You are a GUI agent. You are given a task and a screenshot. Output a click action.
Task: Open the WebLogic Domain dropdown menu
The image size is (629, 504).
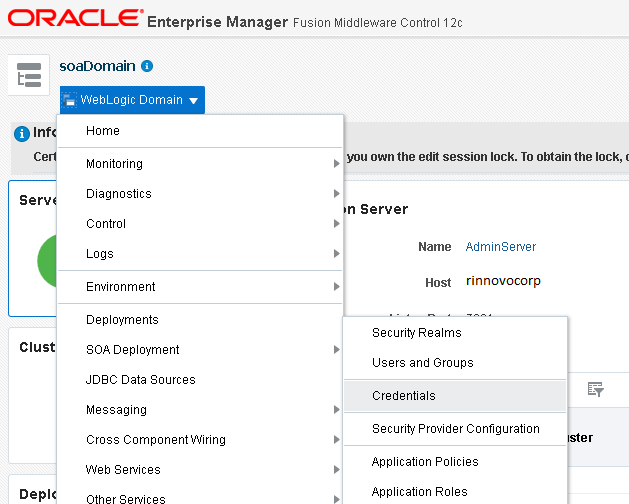132,100
